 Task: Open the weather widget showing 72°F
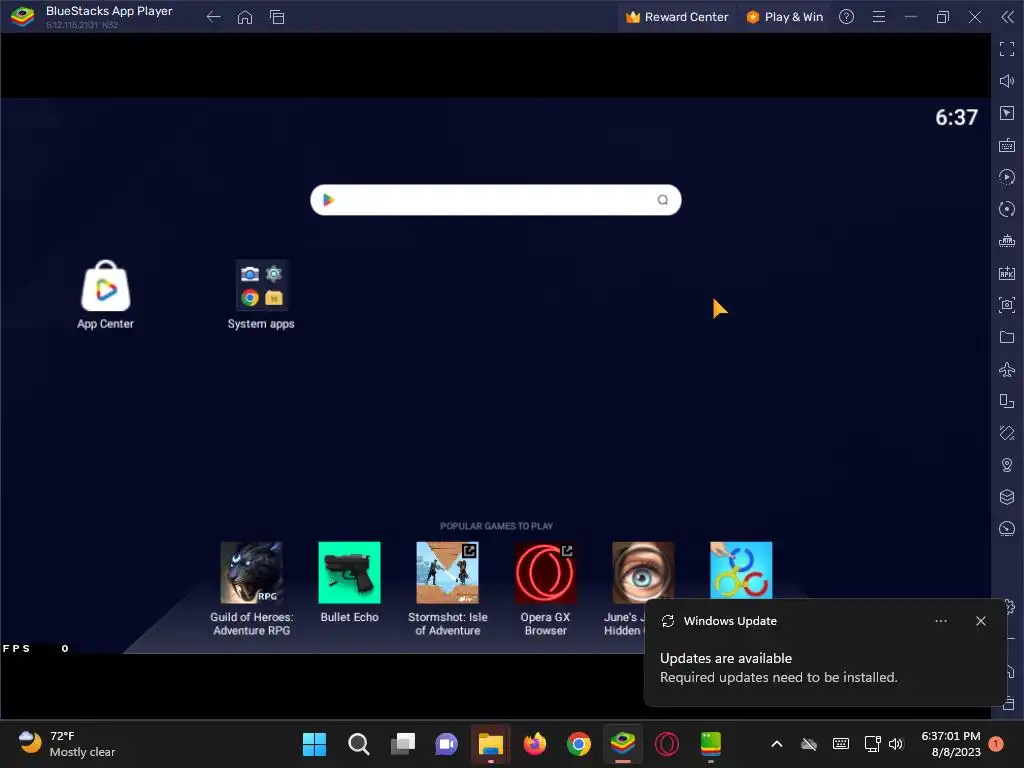pos(65,744)
